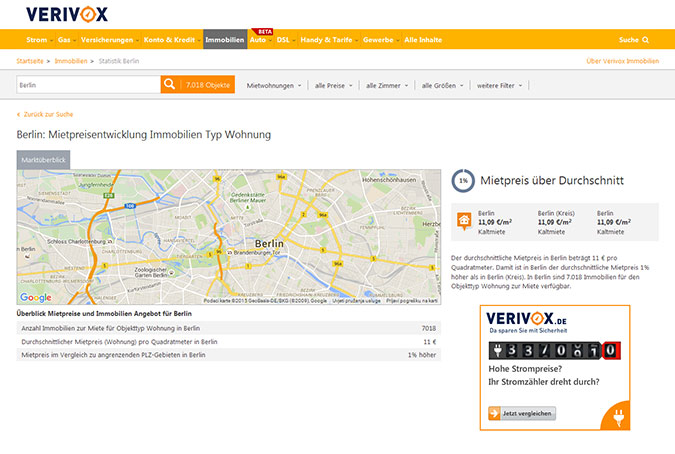Open the Konto & Kredit menu

tap(172, 40)
